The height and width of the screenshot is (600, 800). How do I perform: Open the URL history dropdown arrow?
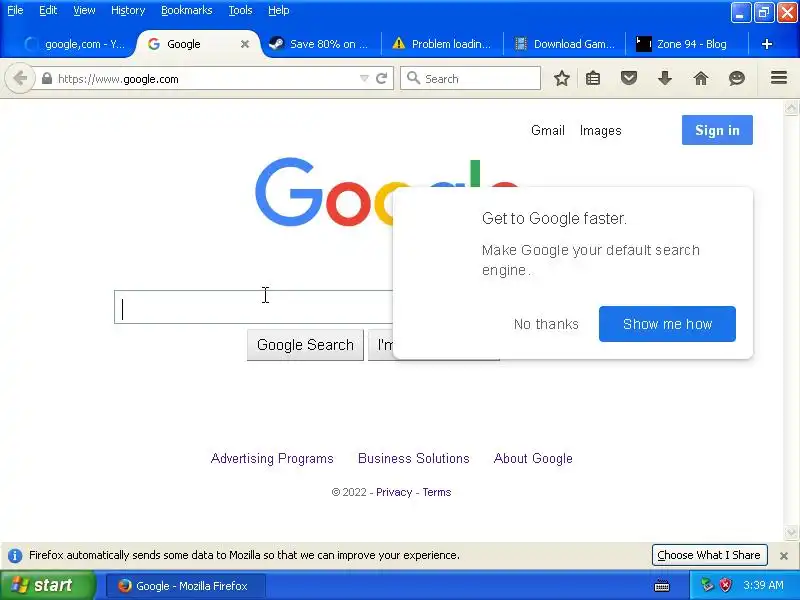point(364,79)
